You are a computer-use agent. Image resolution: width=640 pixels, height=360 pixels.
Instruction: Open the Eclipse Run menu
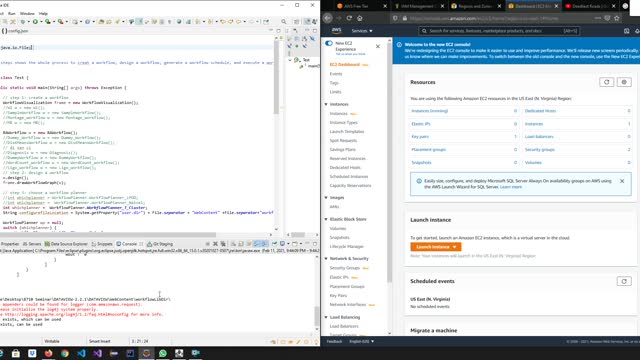(11, 13)
